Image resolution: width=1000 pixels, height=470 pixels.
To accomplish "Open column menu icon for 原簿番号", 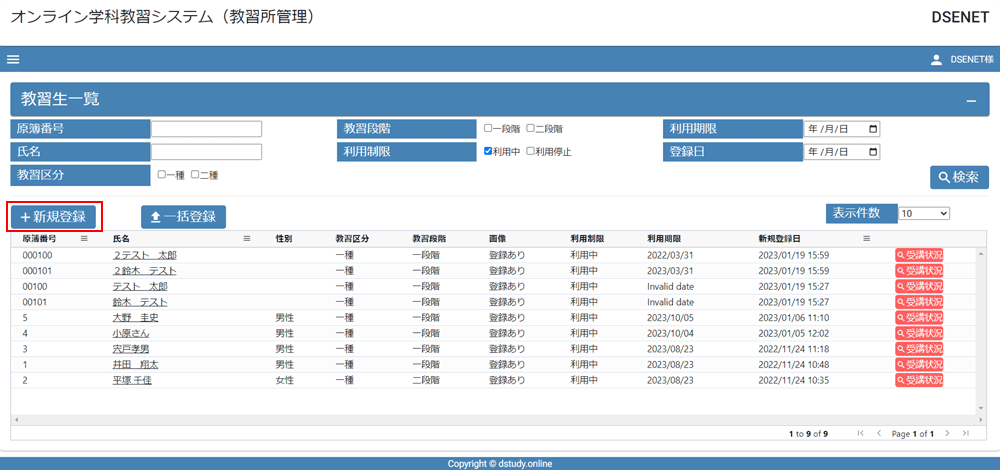I will pos(84,239).
